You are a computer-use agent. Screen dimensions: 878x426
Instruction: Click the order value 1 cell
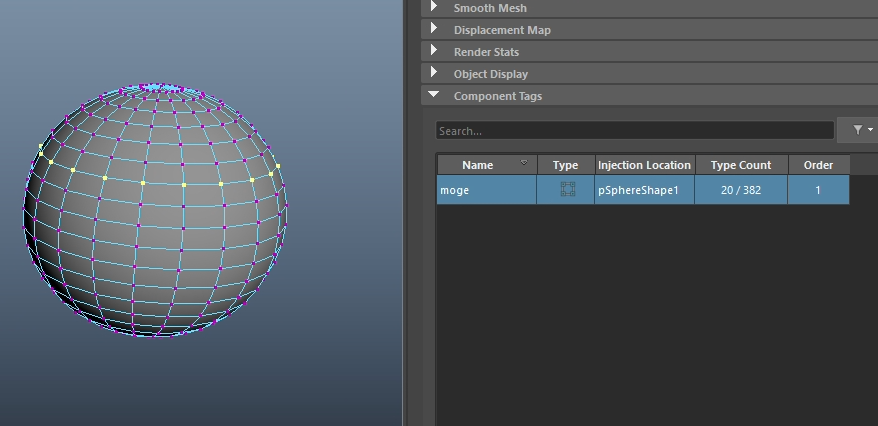pyautogui.click(x=818, y=190)
